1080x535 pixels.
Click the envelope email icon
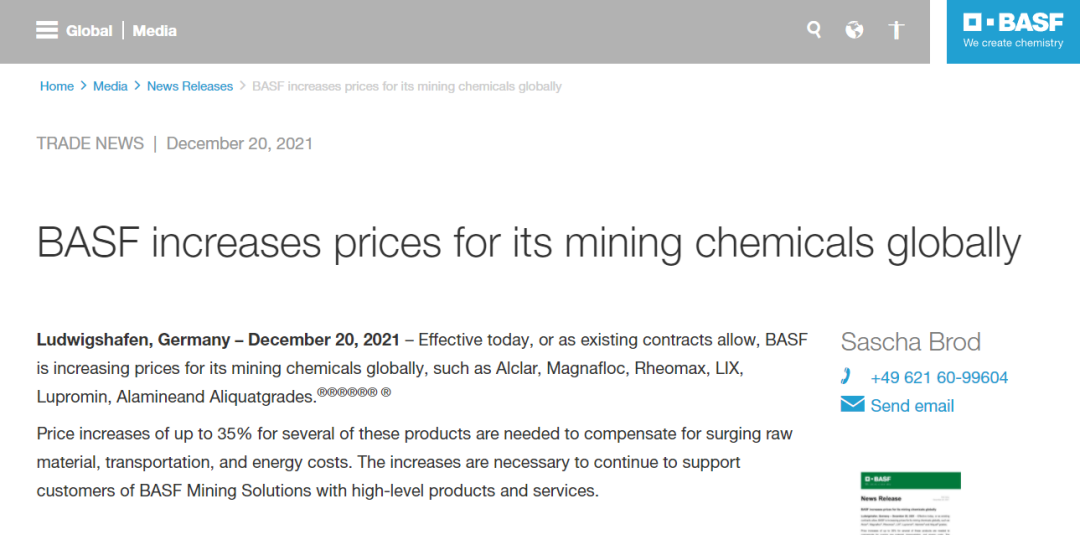click(x=852, y=405)
